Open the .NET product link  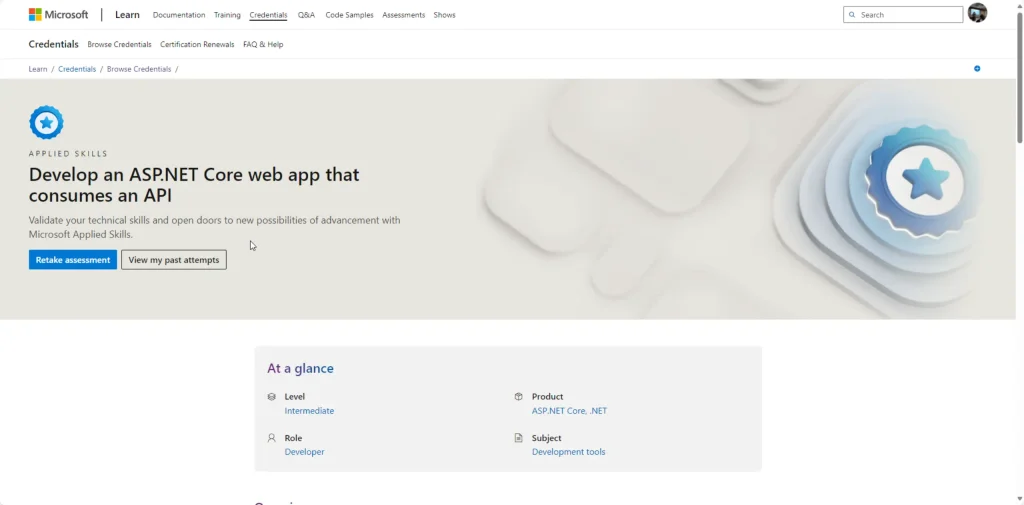tap(597, 411)
